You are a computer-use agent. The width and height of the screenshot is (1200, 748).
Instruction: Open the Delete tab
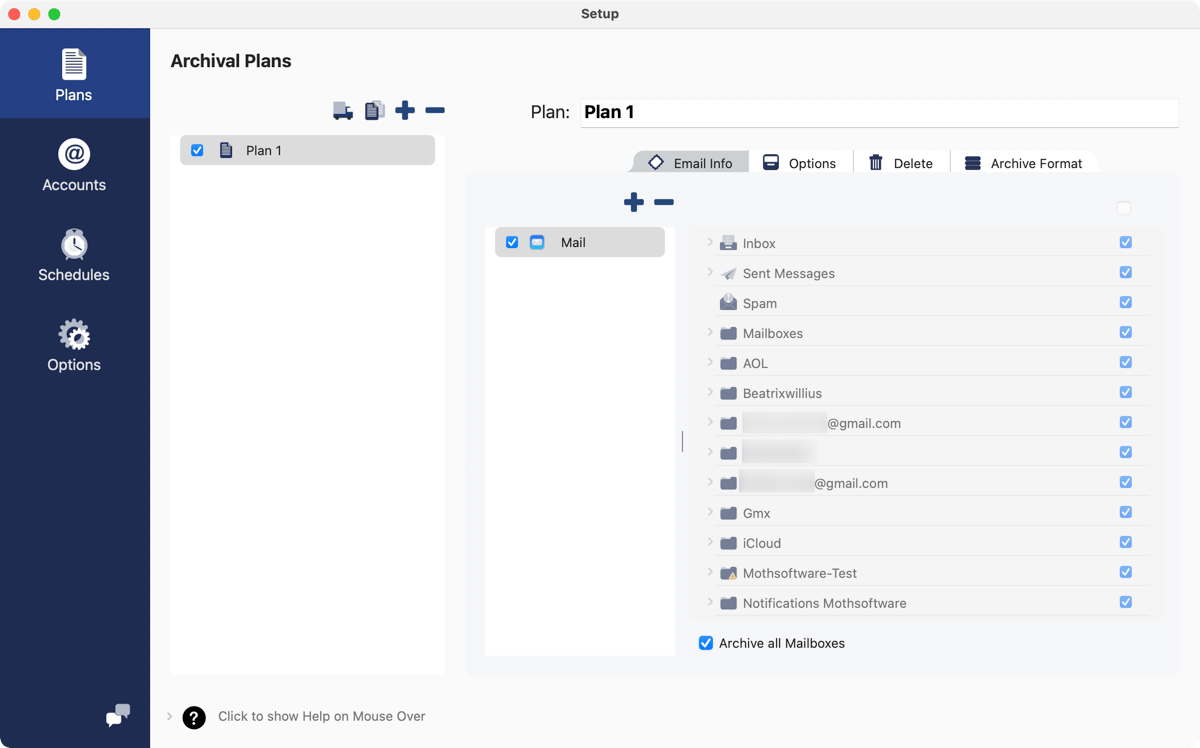click(899, 161)
